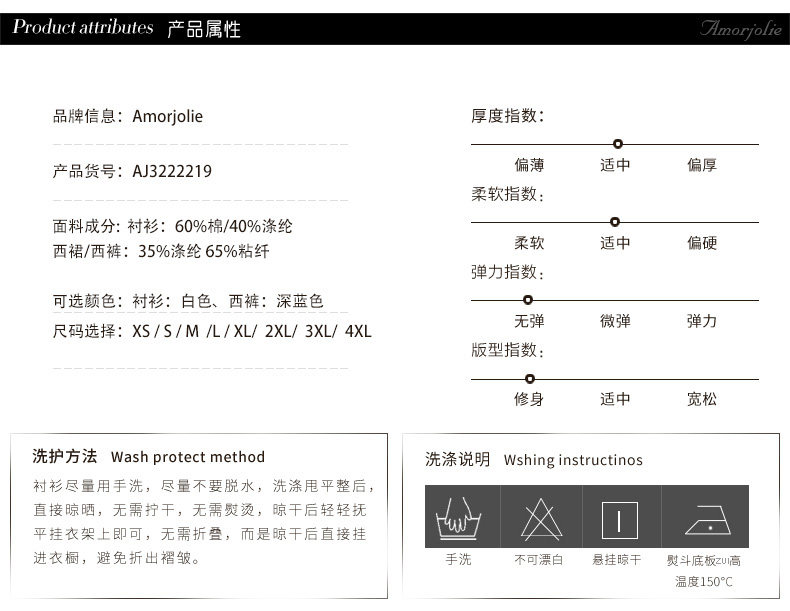The height and width of the screenshot is (611, 790).
Task: Click the Amorjolie logo in header
Action: click(734, 28)
